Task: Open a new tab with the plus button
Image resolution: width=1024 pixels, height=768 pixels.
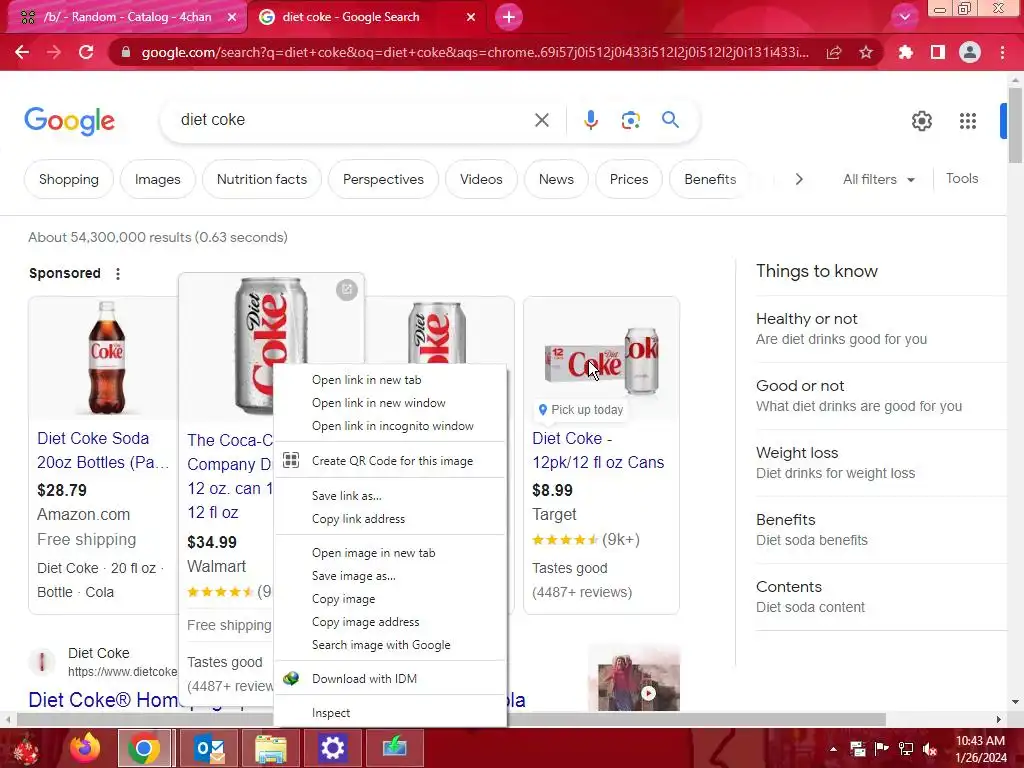Action: point(509,17)
